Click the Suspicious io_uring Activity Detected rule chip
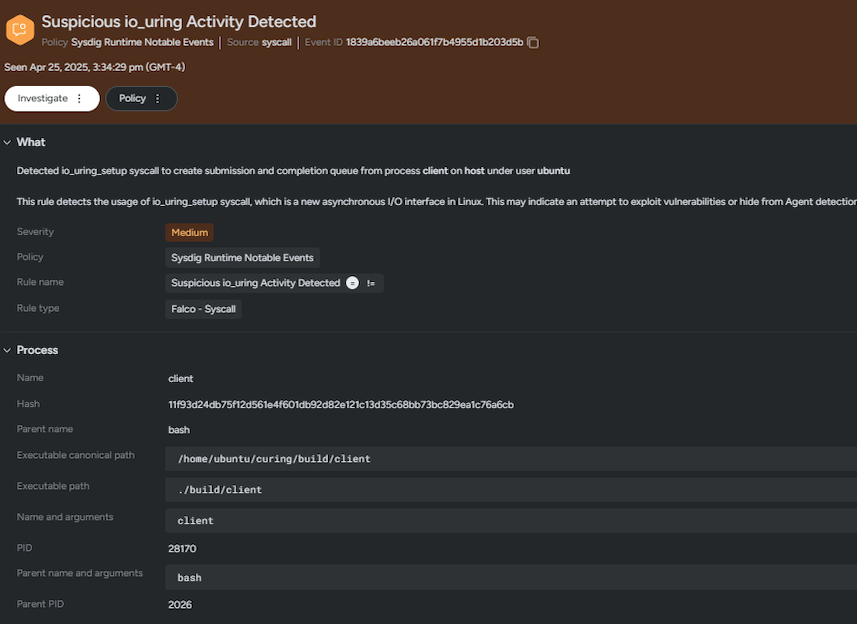The height and width of the screenshot is (624, 857). point(255,283)
